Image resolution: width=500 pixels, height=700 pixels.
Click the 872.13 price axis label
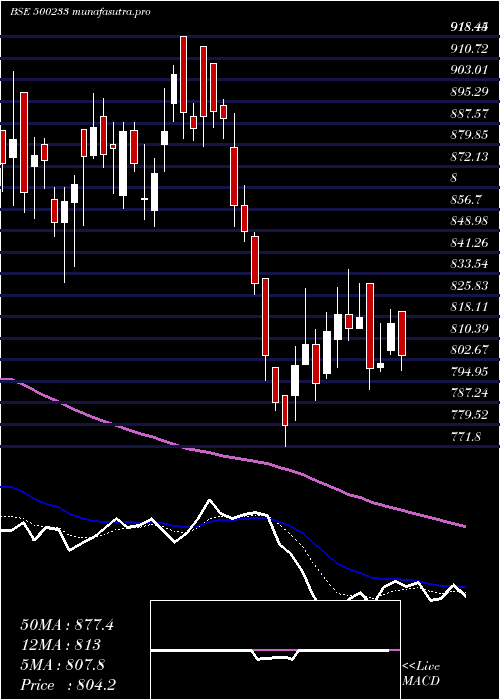click(x=470, y=156)
